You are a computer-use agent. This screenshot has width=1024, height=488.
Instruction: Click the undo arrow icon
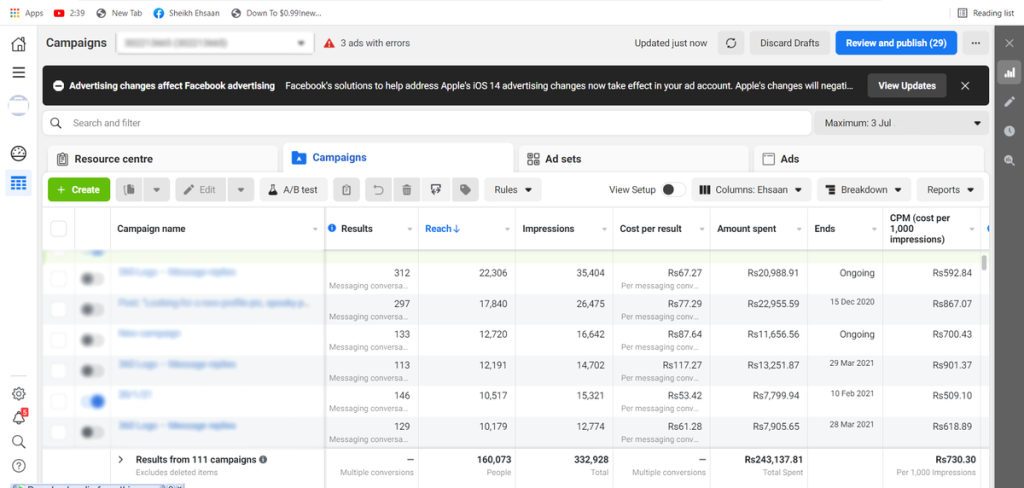(x=377, y=190)
